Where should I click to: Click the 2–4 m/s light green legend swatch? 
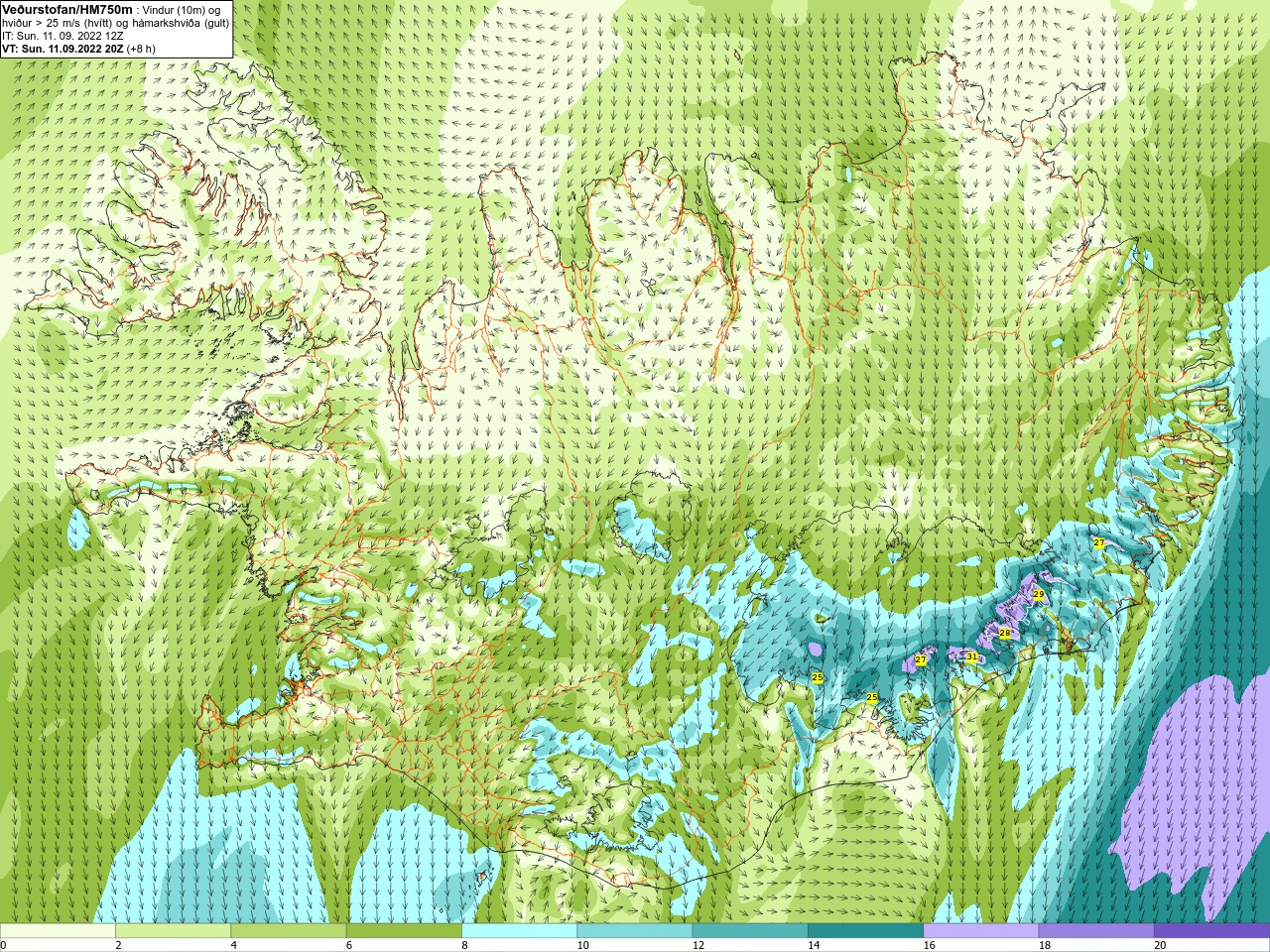point(173,931)
